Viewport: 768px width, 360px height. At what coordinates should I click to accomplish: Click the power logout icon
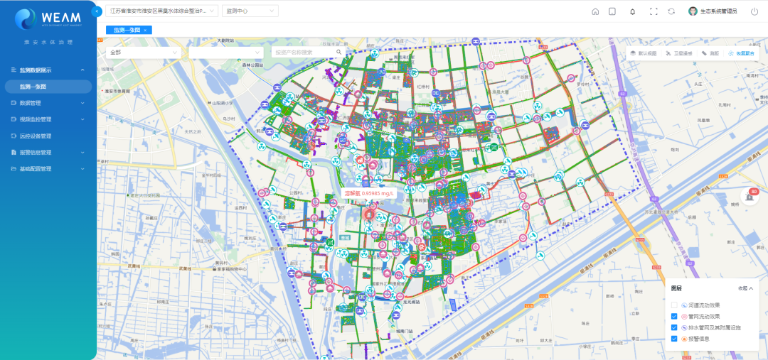[x=754, y=11]
